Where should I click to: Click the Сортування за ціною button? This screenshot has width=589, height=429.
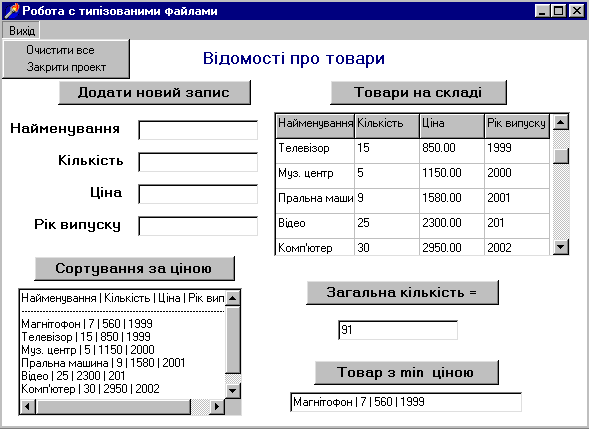(134, 268)
